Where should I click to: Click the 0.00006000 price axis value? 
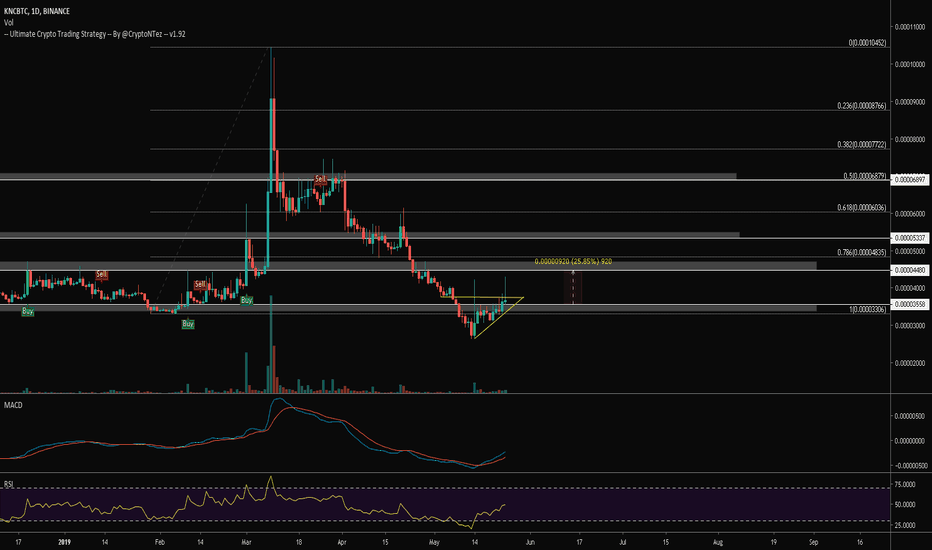pyautogui.click(x=910, y=213)
